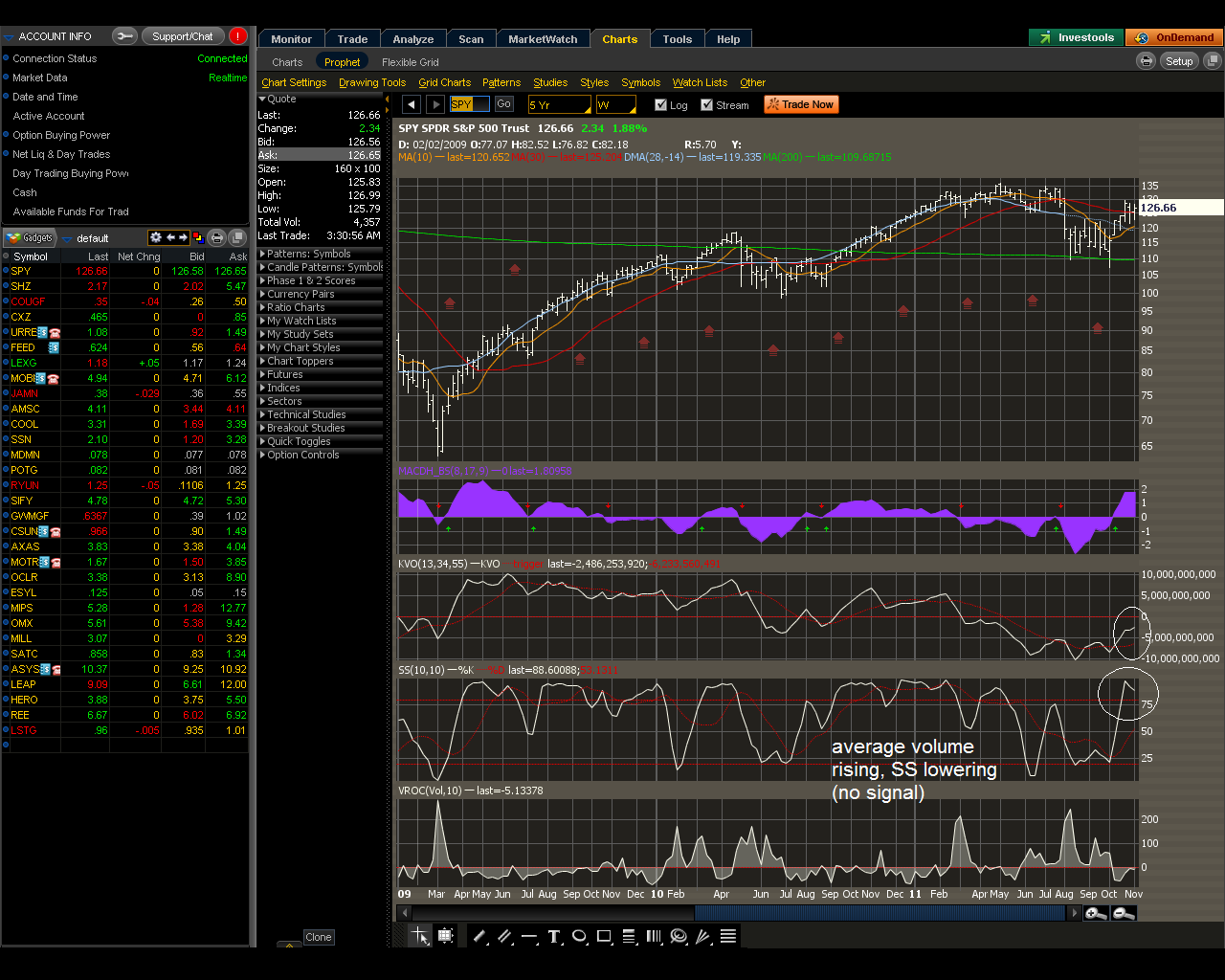Open the 5 Yr timeframe dropdown
The image size is (1225, 980).
coord(560,104)
